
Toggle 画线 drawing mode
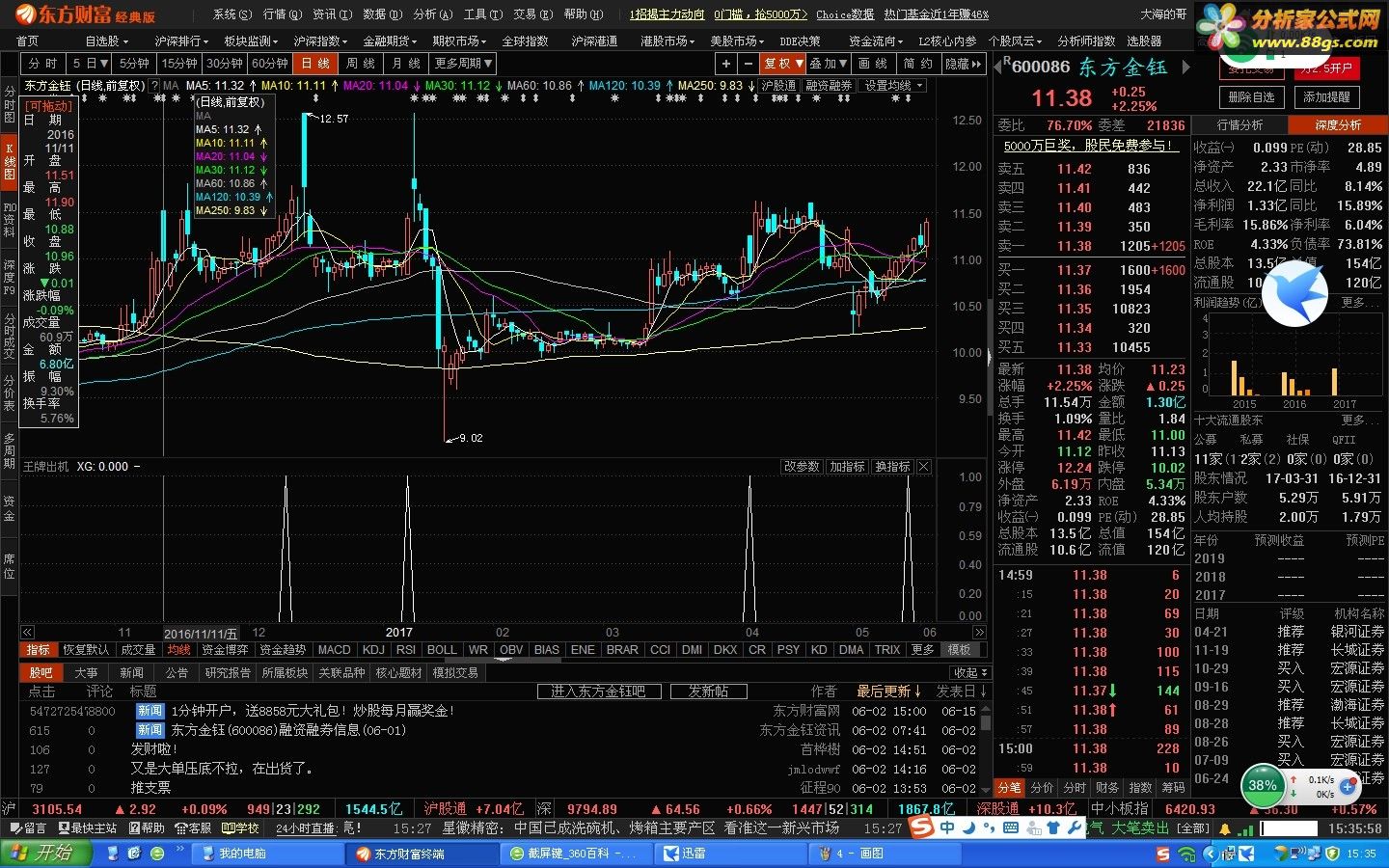tap(872, 64)
